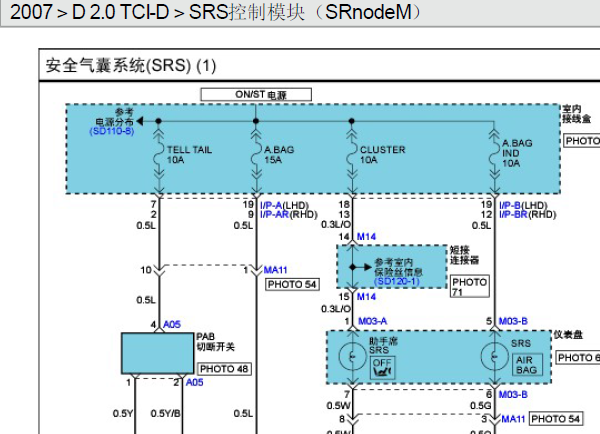Open the M03-A connector link
This screenshot has height=434, width=600.
click(x=372, y=321)
